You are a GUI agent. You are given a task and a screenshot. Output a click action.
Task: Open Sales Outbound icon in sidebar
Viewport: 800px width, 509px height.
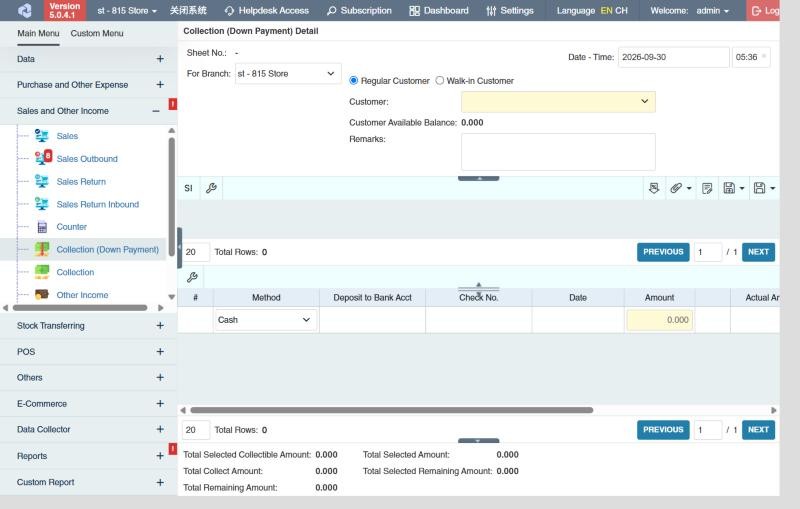(43, 158)
